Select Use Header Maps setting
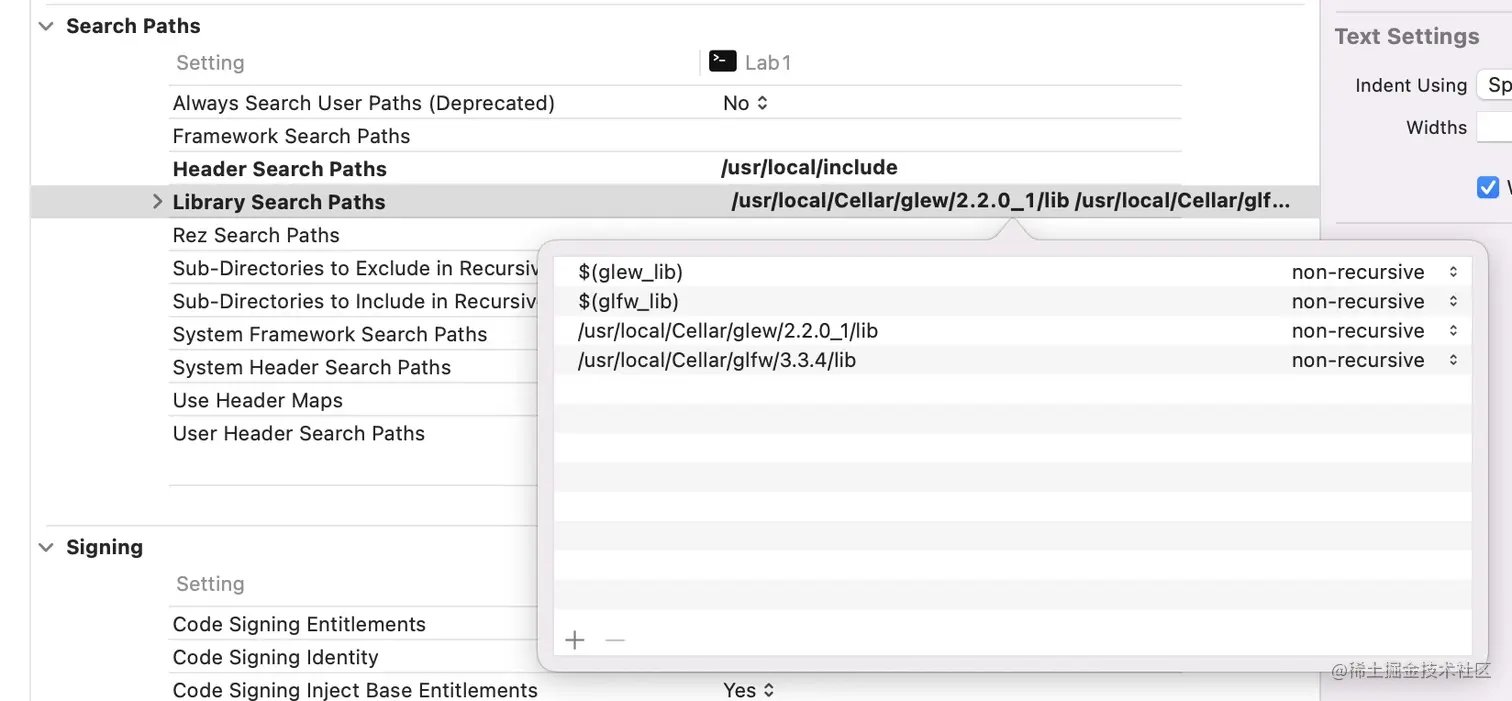The width and height of the screenshot is (1512, 701). click(x=258, y=400)
